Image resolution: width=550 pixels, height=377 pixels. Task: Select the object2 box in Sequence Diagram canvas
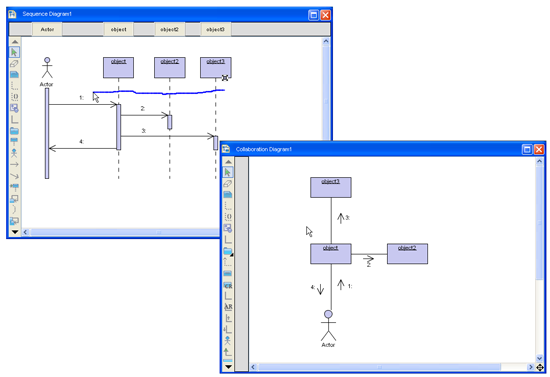(170, 68)
